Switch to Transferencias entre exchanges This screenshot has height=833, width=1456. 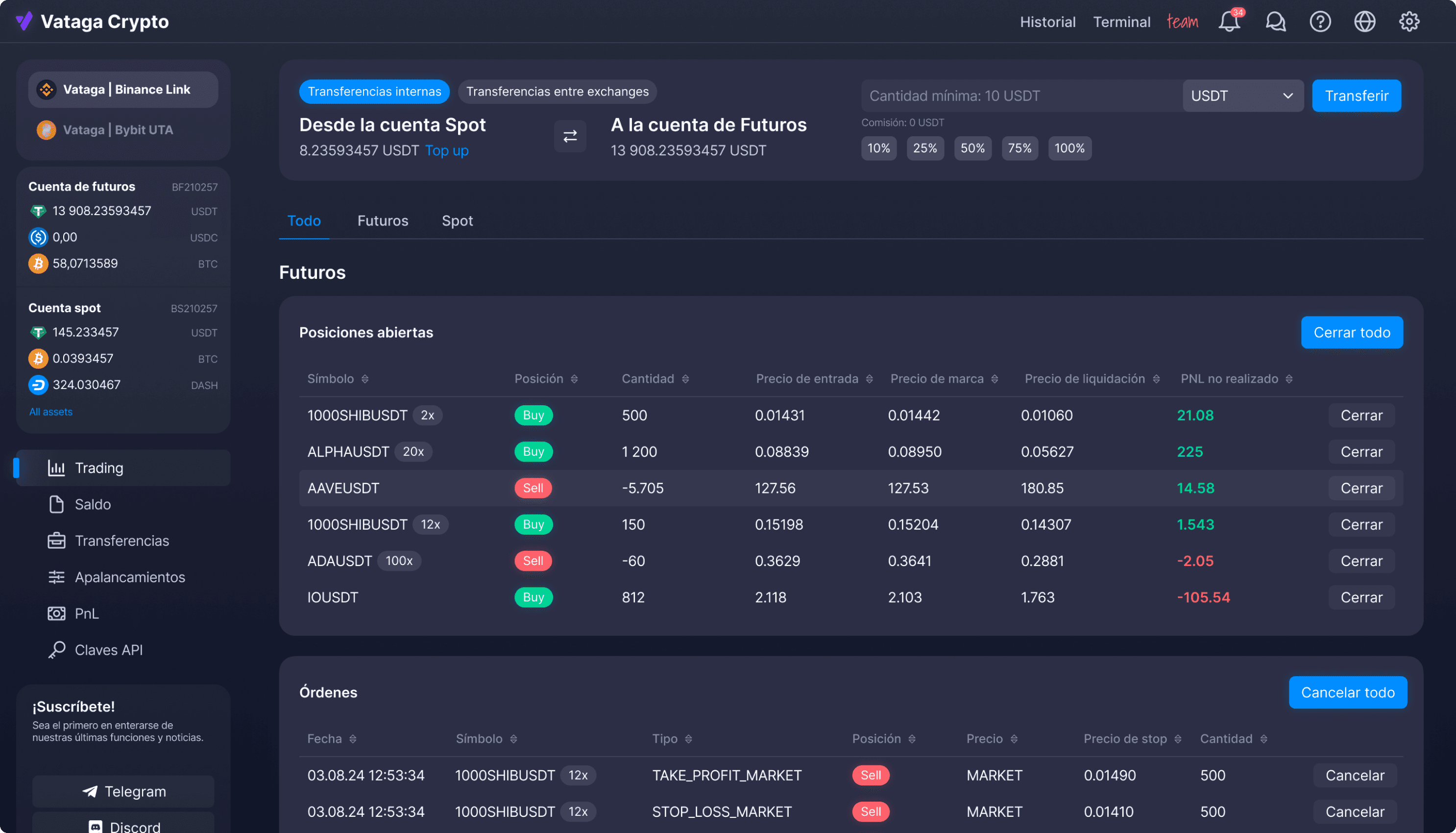point(557,92)
